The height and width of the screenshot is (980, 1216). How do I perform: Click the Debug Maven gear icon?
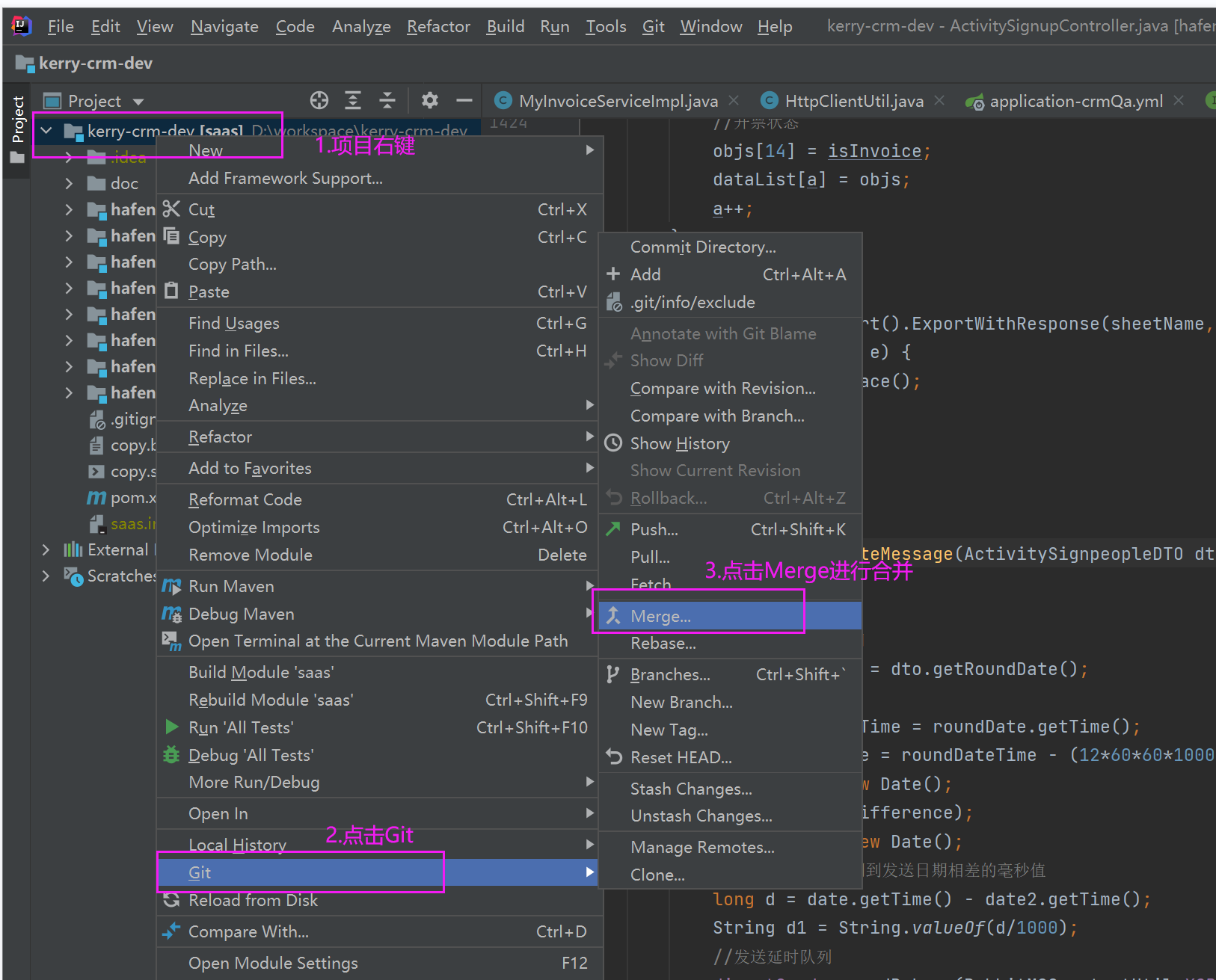pos(172,614)
